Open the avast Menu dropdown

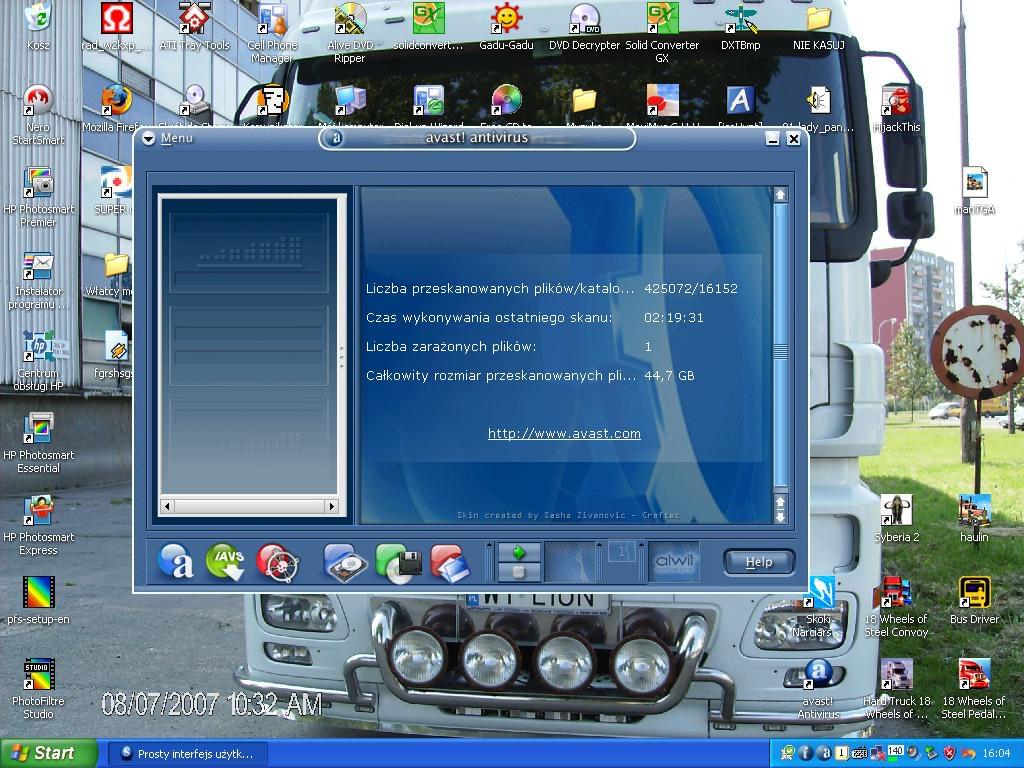pos(169,138)
